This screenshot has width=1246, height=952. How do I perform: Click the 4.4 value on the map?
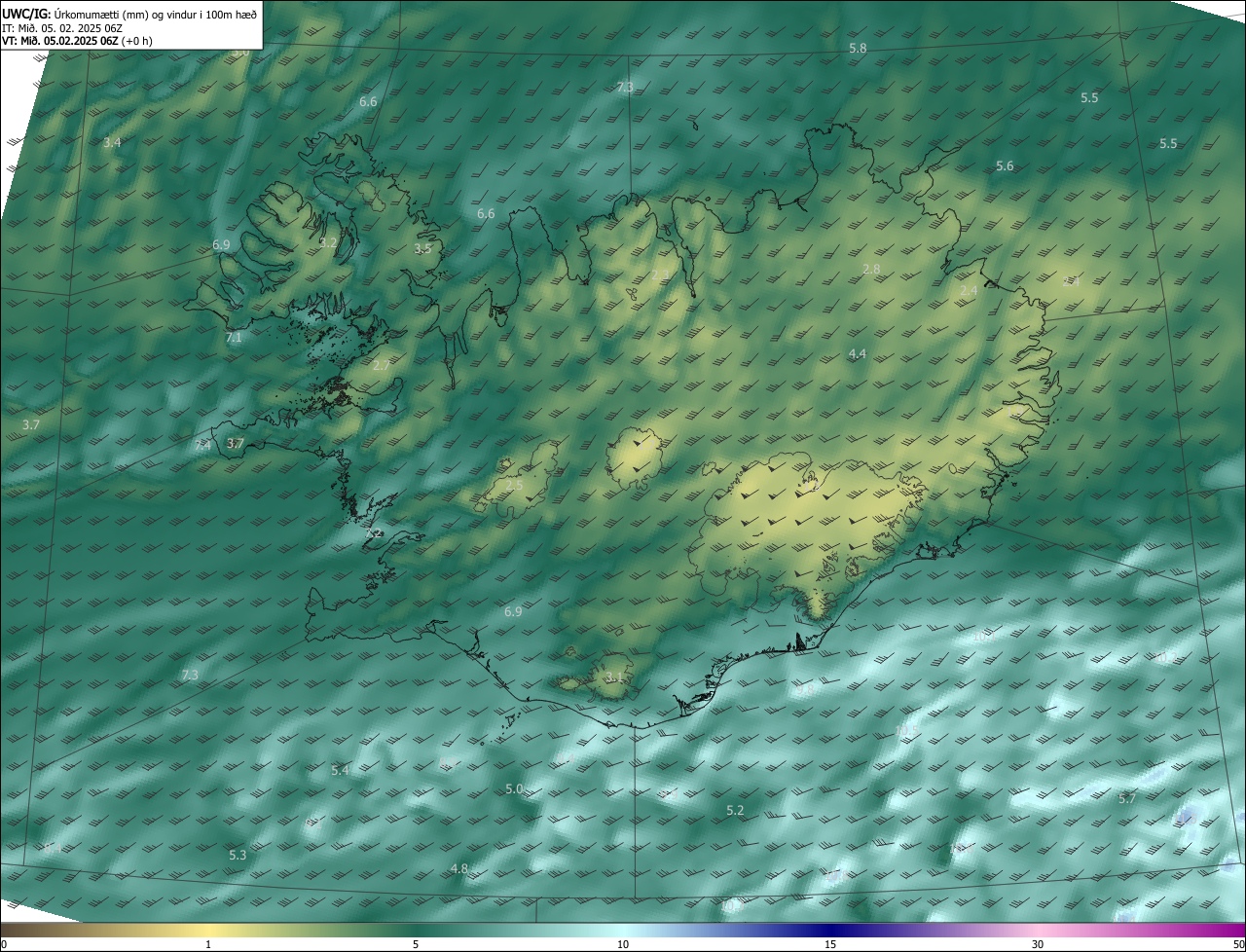pyautogui.click(x=857, y=354)
